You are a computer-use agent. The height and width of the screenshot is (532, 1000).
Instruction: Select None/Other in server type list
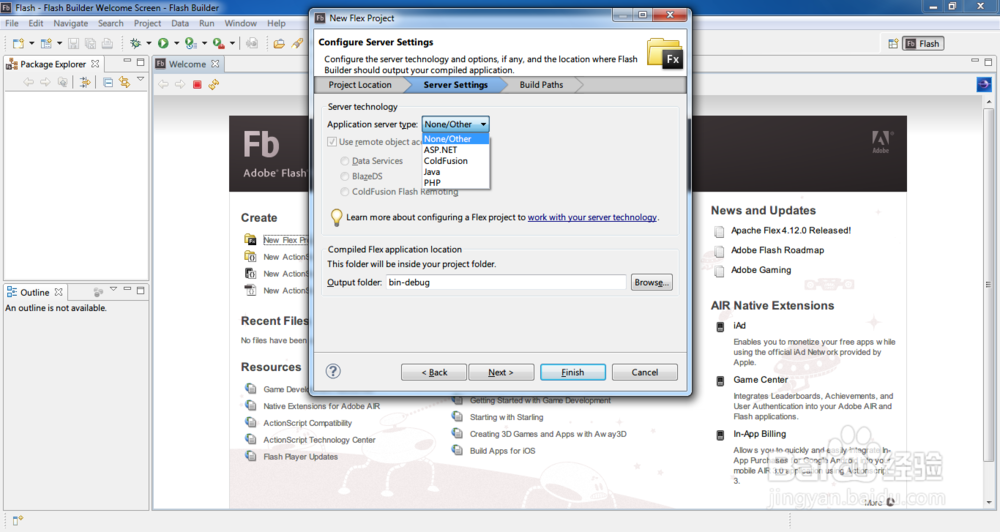click(455, 139)
